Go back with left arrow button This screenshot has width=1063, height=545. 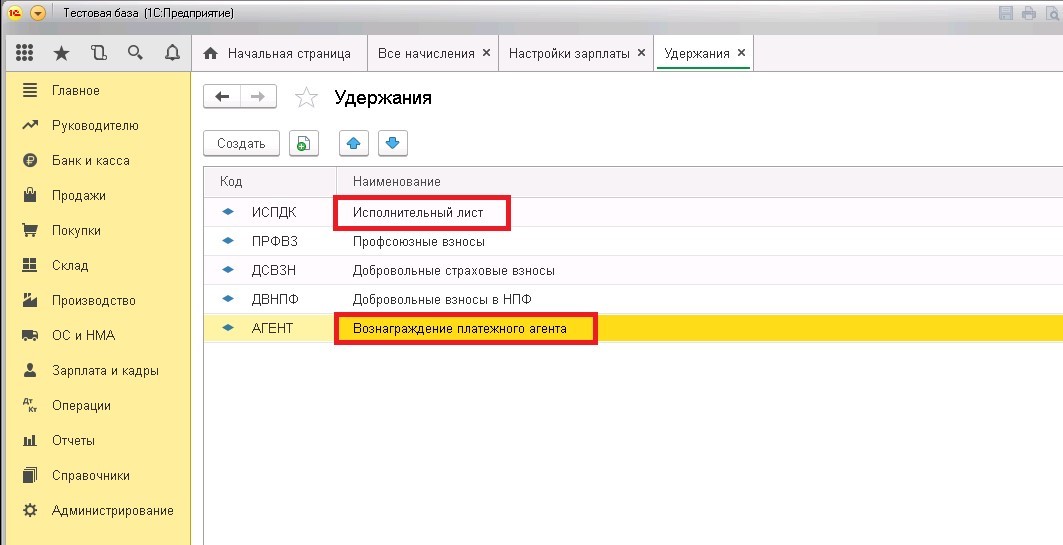pyautogui.click(x=222, y=97)
